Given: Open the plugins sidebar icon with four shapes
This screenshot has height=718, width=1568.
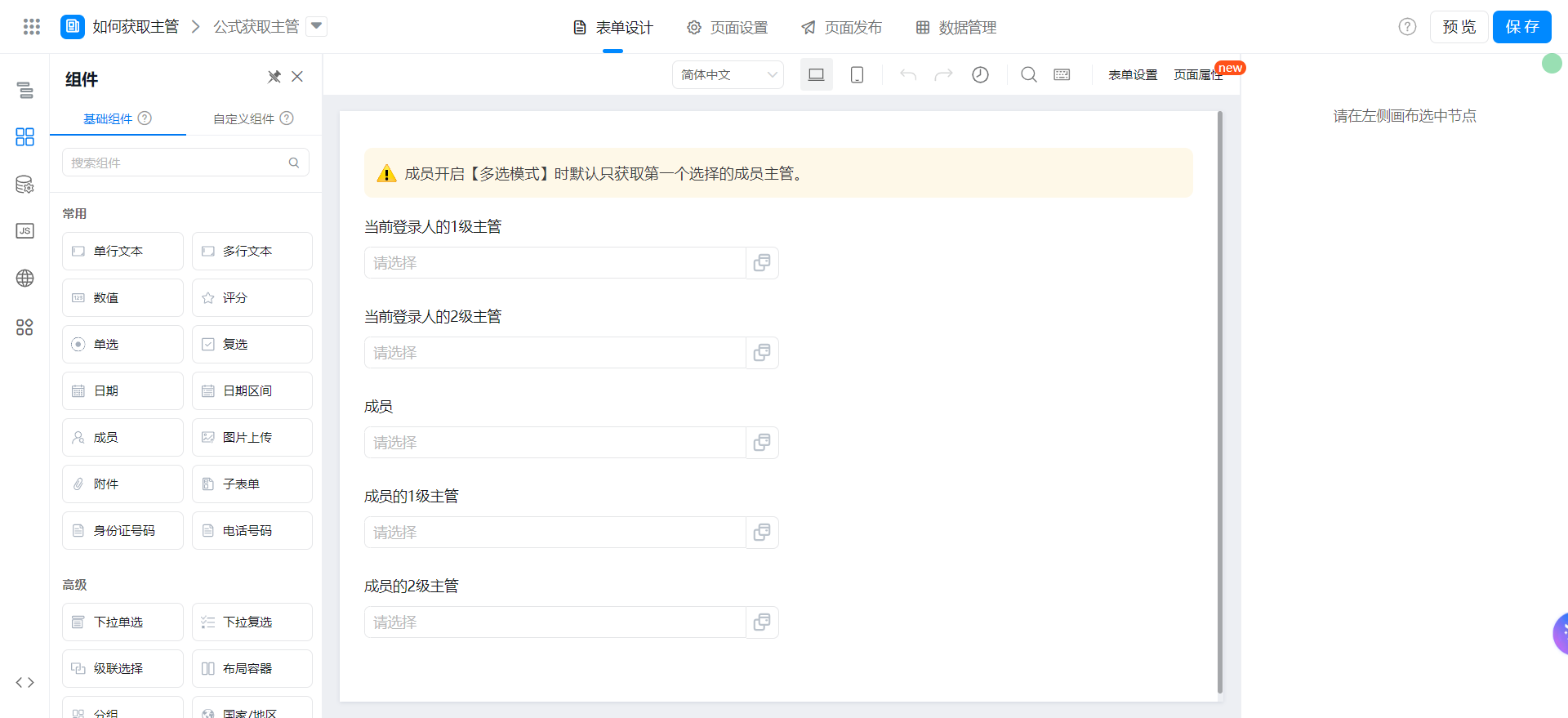Looking at the screenshot, I should 25,328.
